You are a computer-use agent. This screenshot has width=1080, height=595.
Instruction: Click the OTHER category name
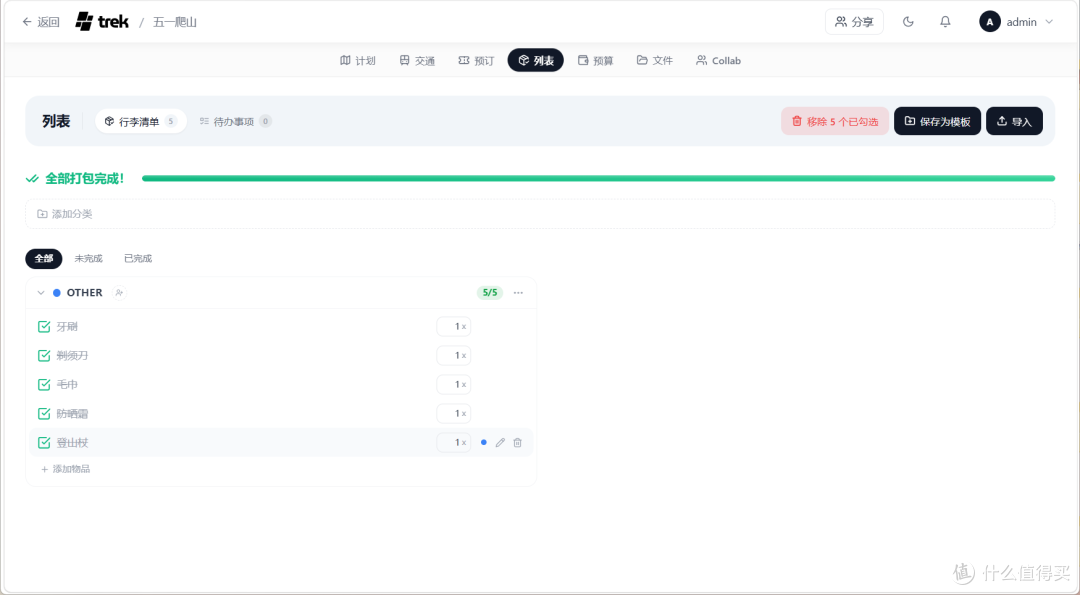[85, 293]
